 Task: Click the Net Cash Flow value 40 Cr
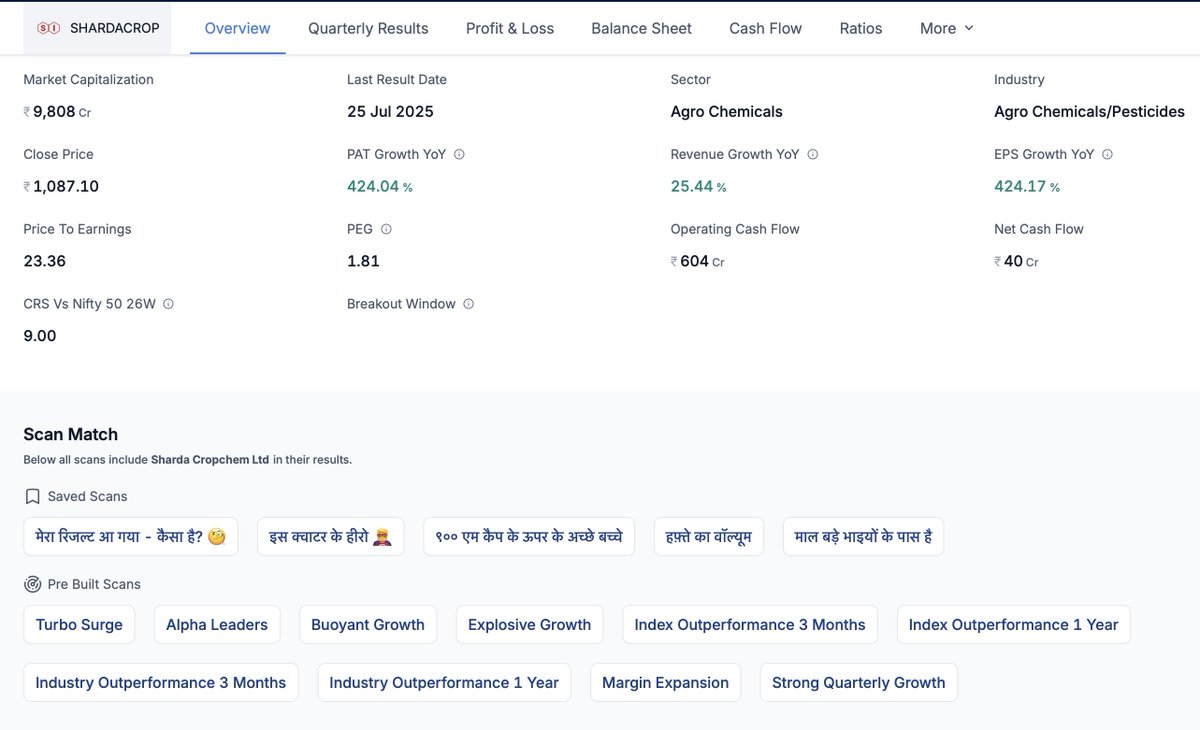pyautogui.click(x=1016, y=261)
